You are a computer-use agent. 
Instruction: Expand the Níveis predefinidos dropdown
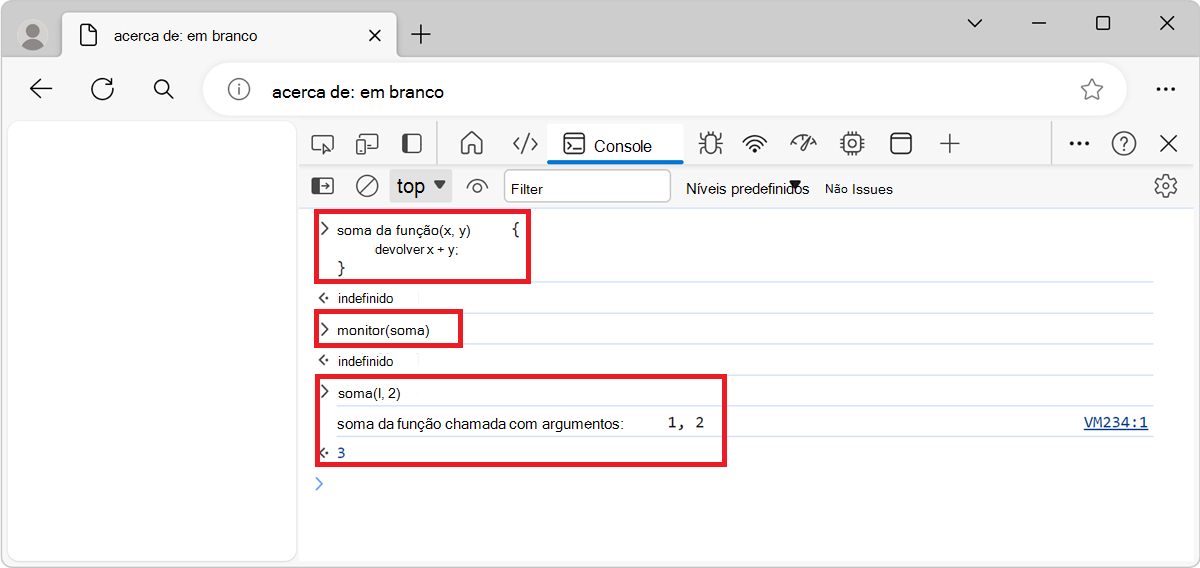[747, 188]
